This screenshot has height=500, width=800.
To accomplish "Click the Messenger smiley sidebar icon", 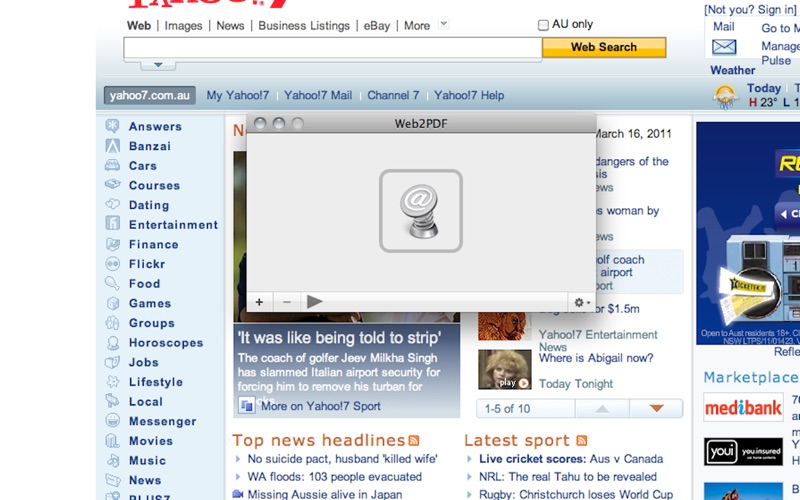I will click(112, 420).
